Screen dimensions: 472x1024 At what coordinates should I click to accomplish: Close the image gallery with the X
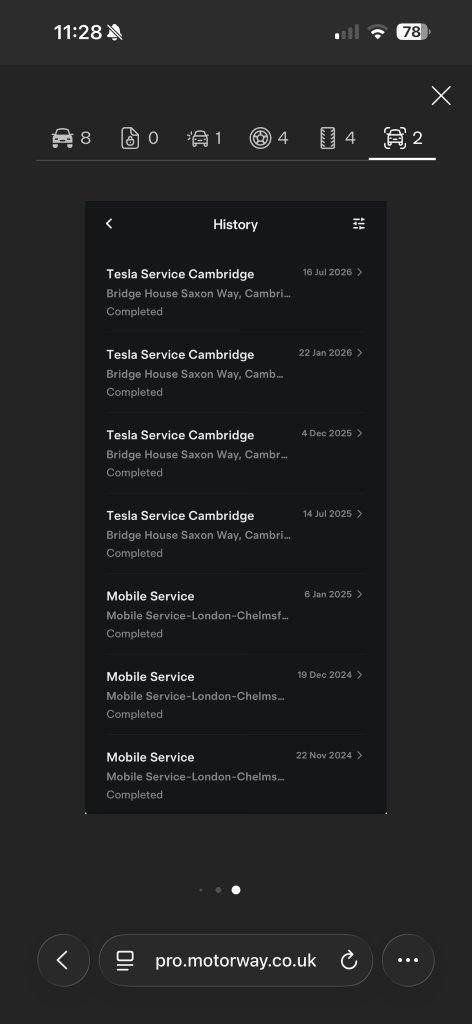(441, 96)
